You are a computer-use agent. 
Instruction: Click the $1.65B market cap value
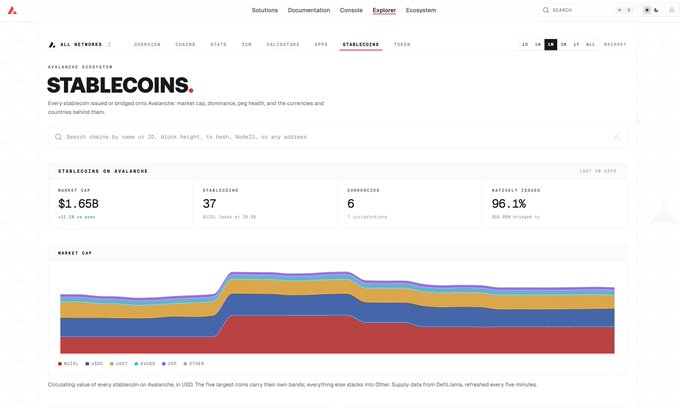click(x=78, y=204)
